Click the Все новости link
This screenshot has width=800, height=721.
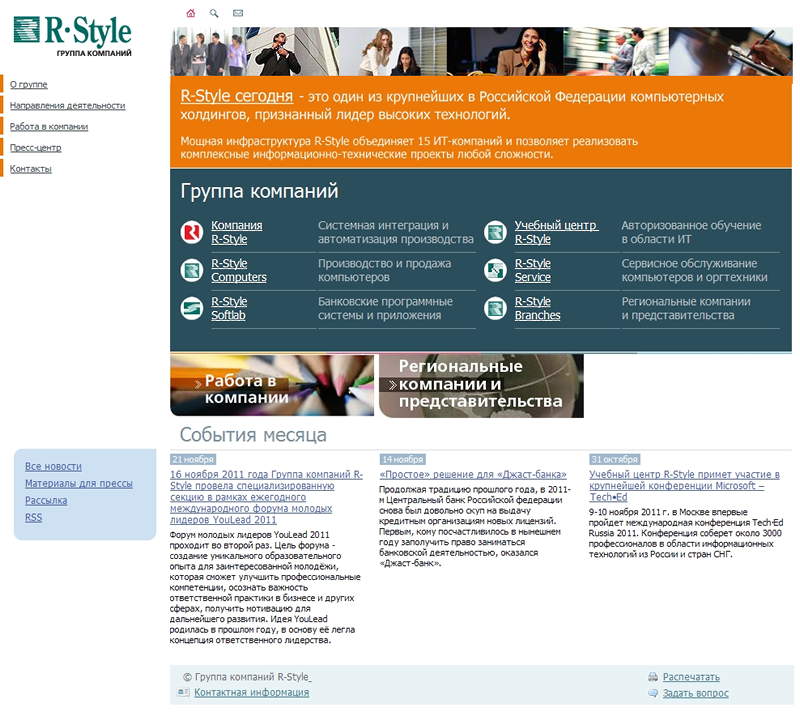tap(53, 466)
